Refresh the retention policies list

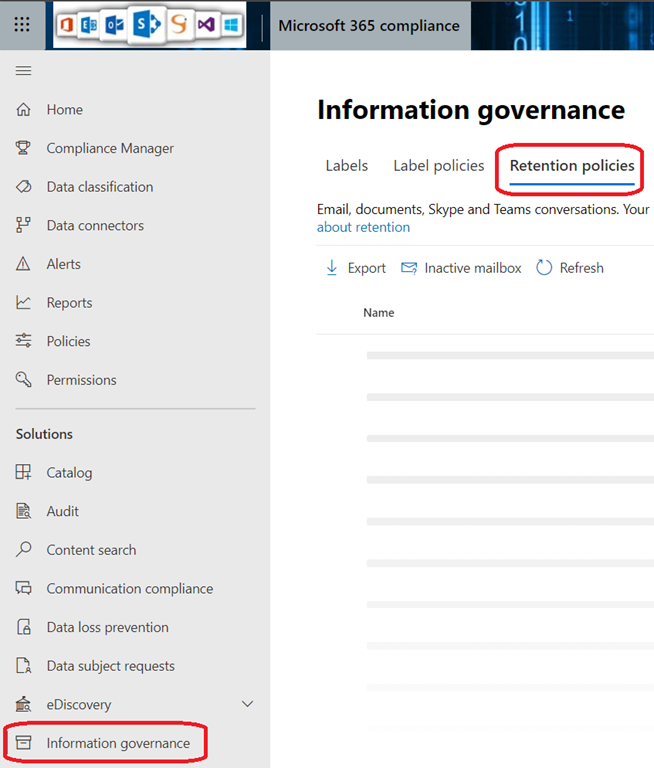pyautogui.click(x=570, y=268)
